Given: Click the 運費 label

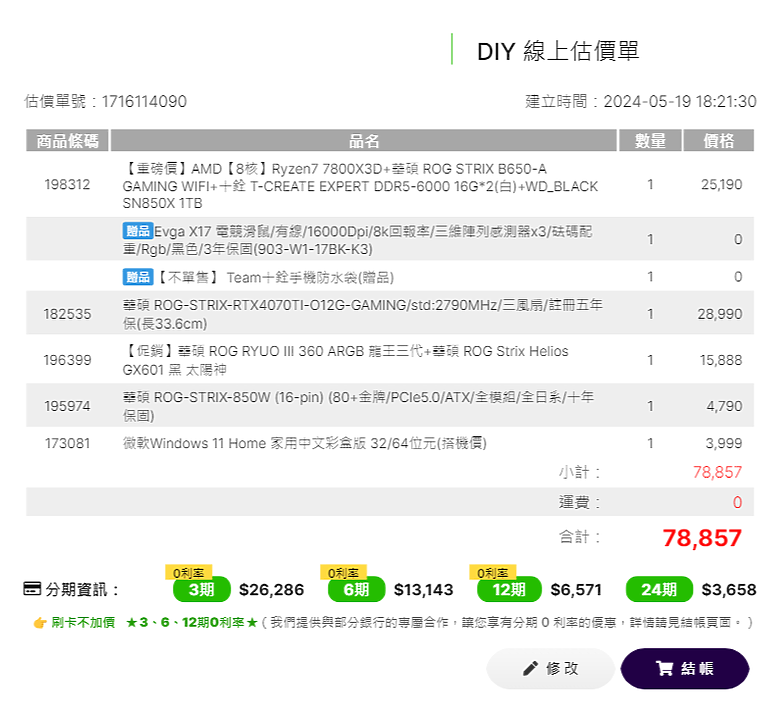Looking at the screenshot, I should click(579, 502).
